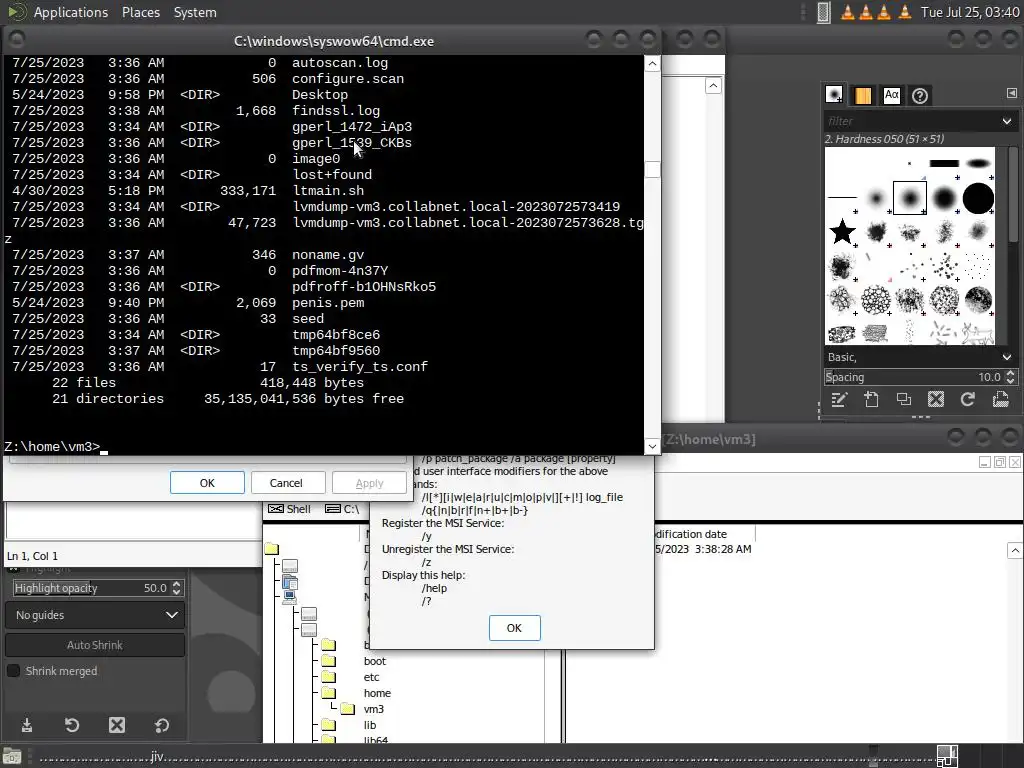Click the Auto Shrink button
This screenshot has width=1024, height=768.
pos(95,645)
